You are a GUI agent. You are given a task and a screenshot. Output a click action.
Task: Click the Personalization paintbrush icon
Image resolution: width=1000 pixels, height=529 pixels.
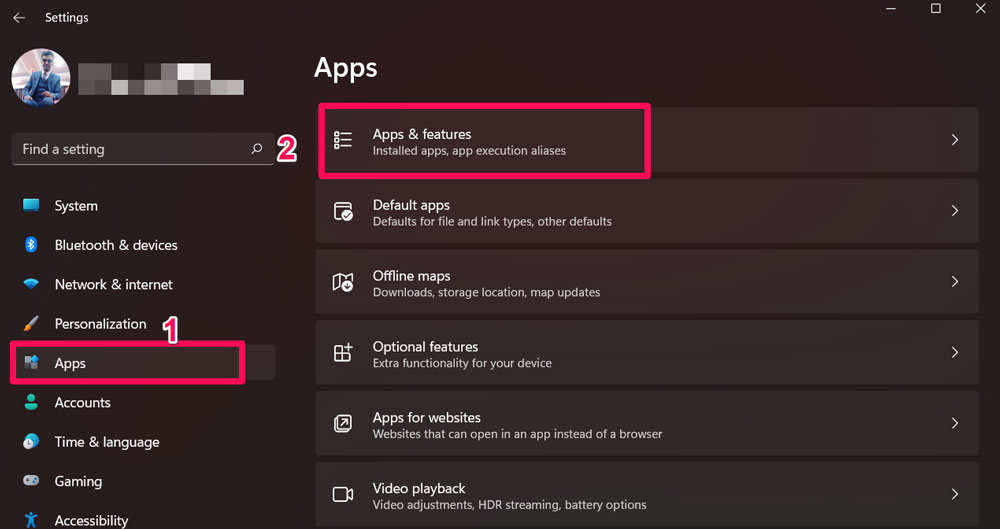click(31, 324)
